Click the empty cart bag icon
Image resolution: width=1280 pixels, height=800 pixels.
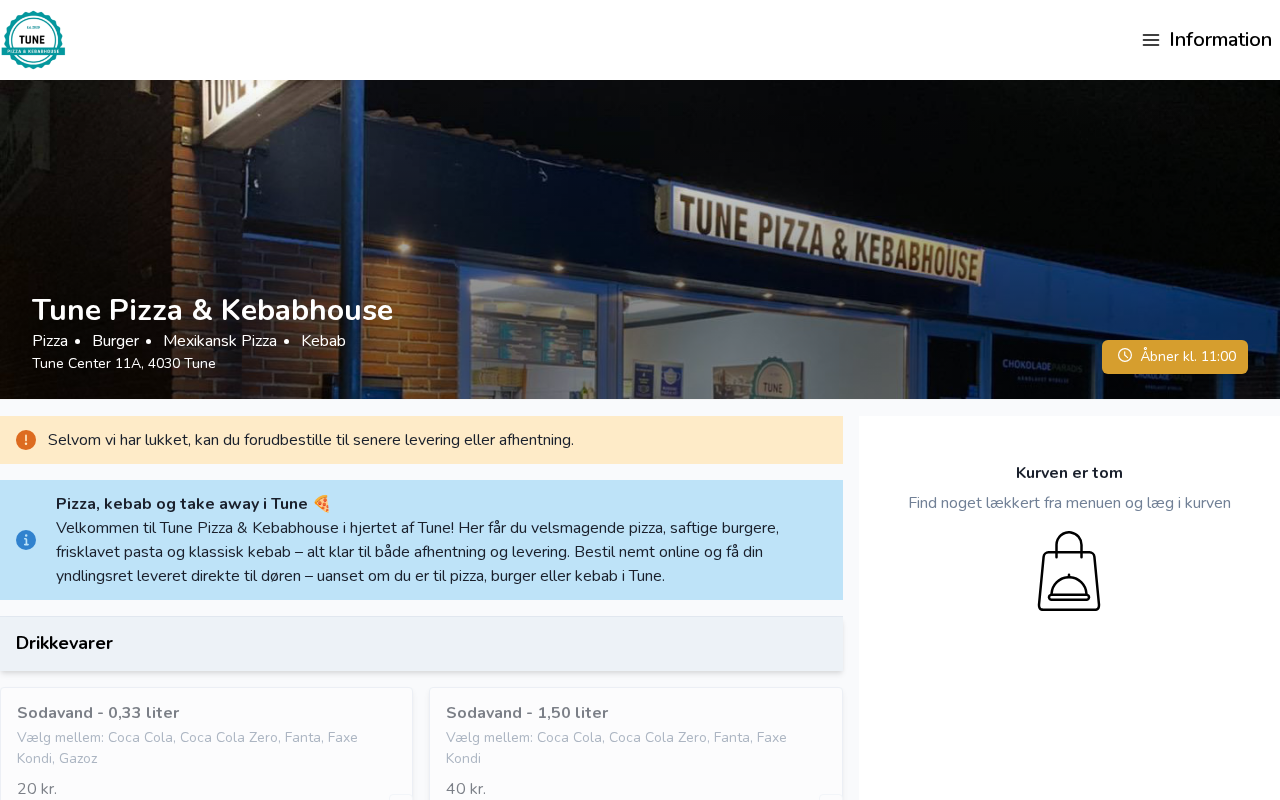click(x=1069, y=571)
